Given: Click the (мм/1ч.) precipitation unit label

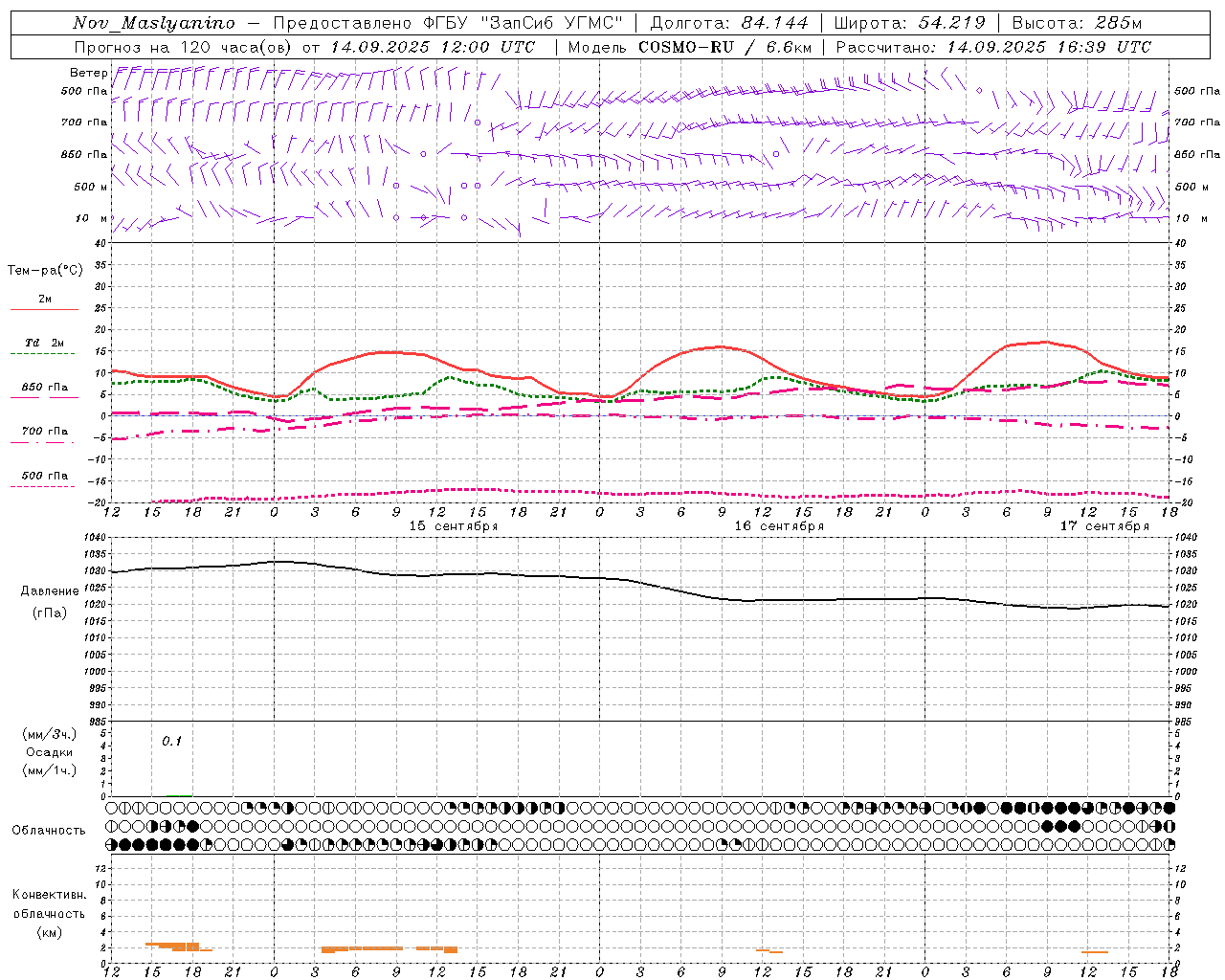Looking at the screenshot, I should (x=50, y=770).
